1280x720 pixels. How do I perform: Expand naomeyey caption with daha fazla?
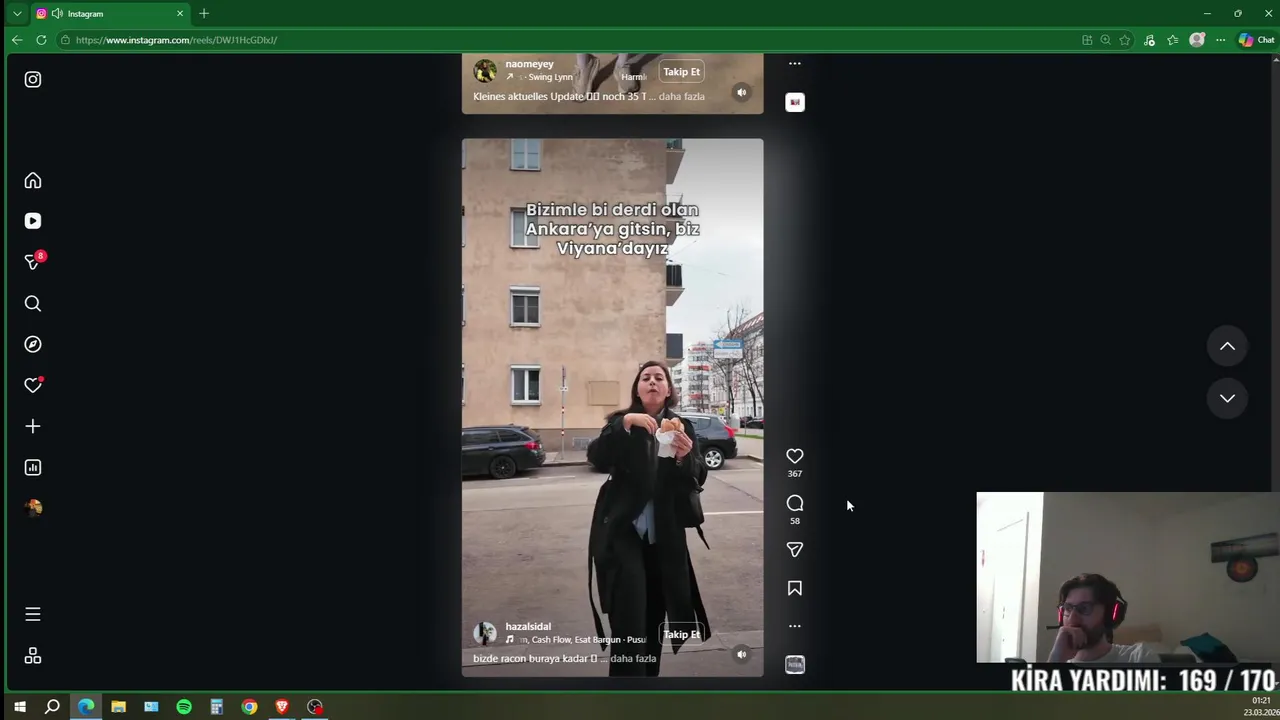(x=682, y=96)
